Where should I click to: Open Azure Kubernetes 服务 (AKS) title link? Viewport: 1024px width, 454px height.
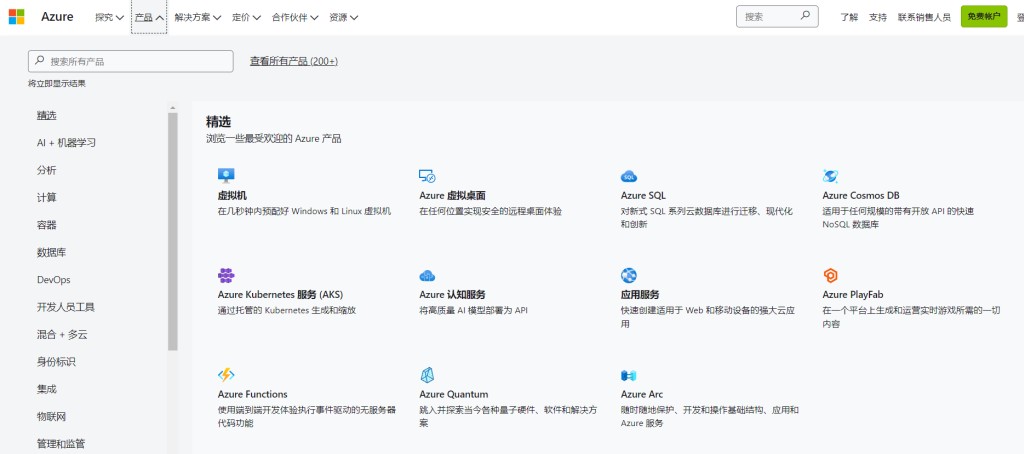[280, 295]
